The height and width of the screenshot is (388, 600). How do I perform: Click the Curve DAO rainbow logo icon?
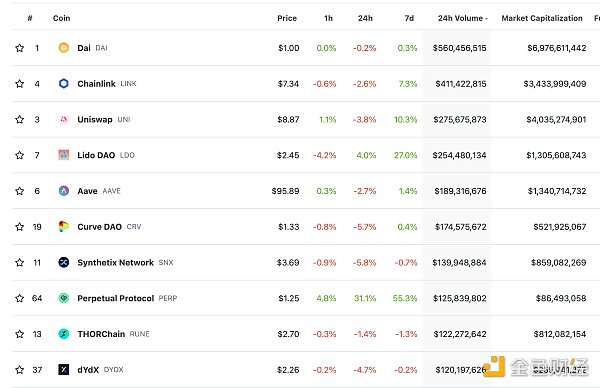(x=64, y=227)
